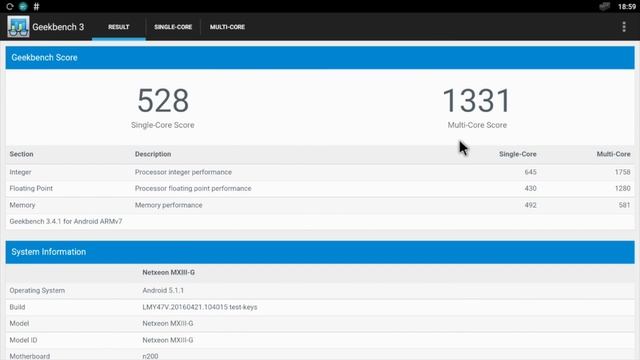Click the Operating System label
640x360 pixels.
pos(37,290)
